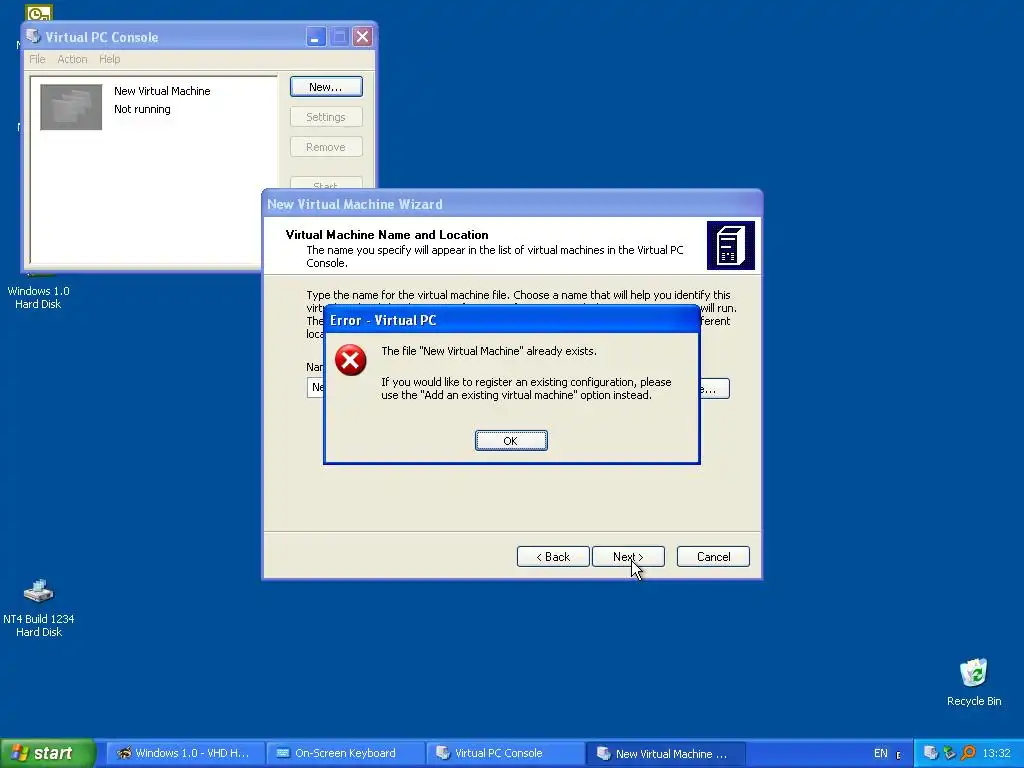Minimize the Virtual PC Console window
The image size is (1024, 768).
315,37
